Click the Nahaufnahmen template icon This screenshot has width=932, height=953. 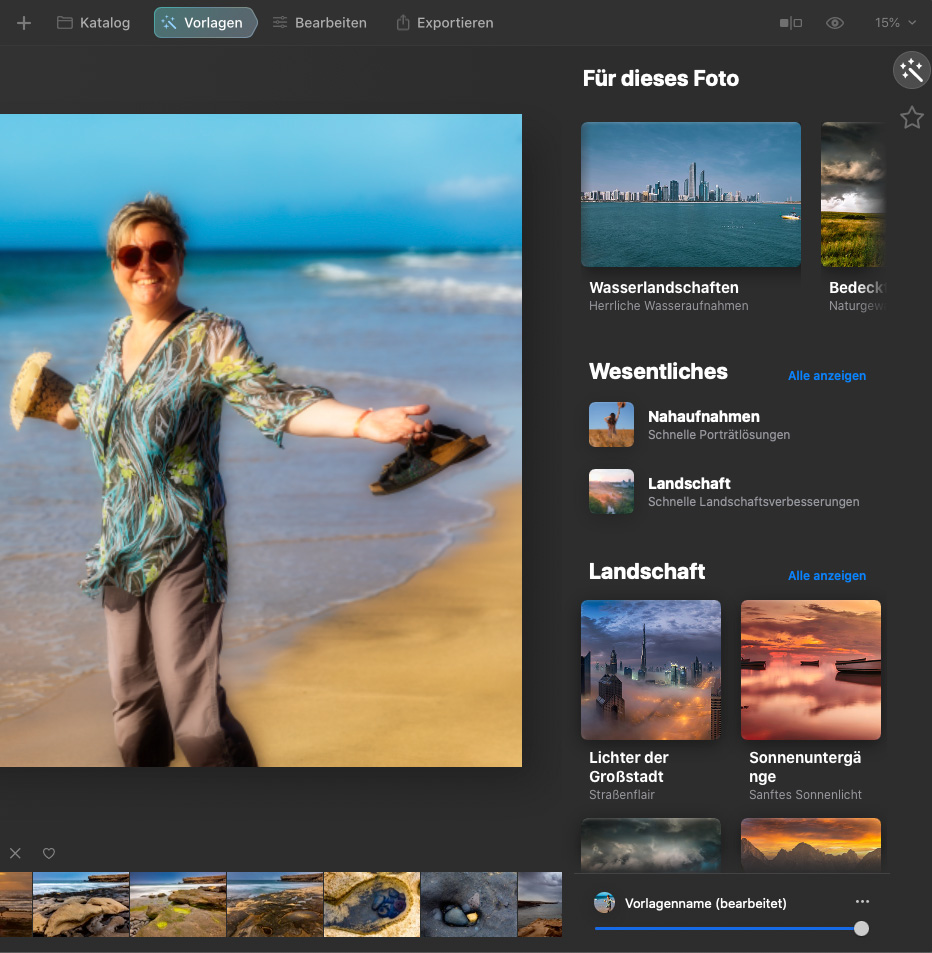(x=611, y=425)
